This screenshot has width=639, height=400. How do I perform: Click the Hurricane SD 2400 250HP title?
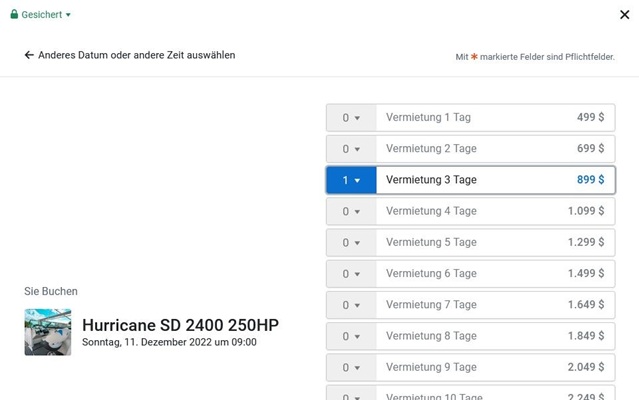point(180,325)
